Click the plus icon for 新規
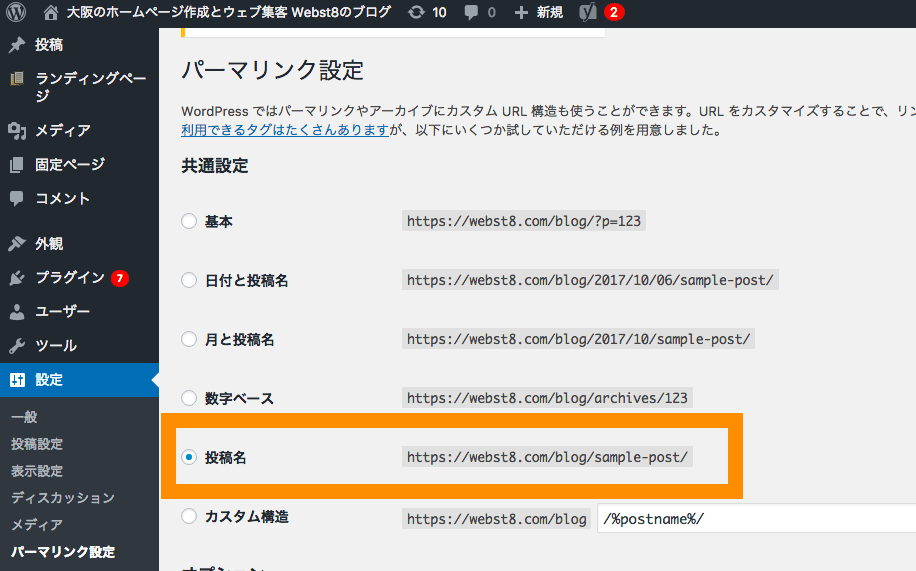Viewport: 916px width, 571px height. tap(521, 12)
